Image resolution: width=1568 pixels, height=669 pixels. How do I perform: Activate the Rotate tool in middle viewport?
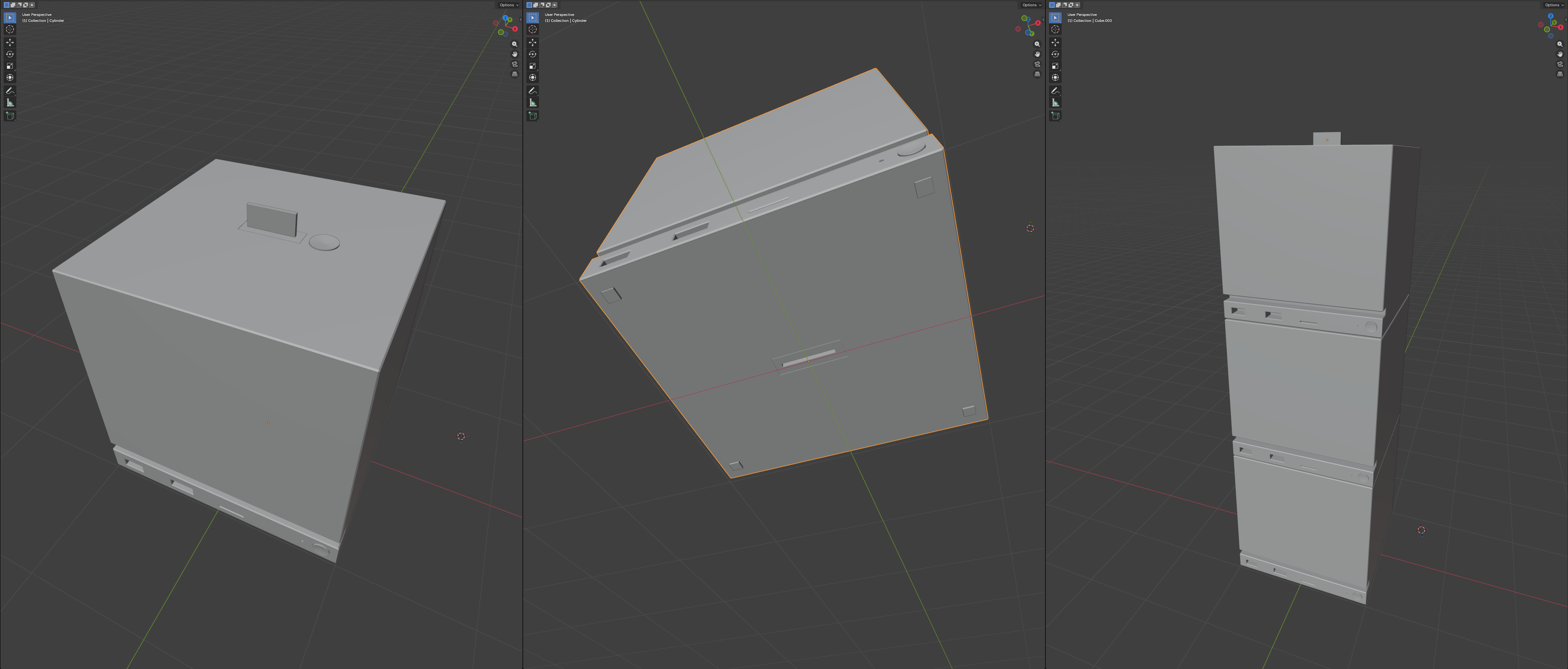click(533, 54)
